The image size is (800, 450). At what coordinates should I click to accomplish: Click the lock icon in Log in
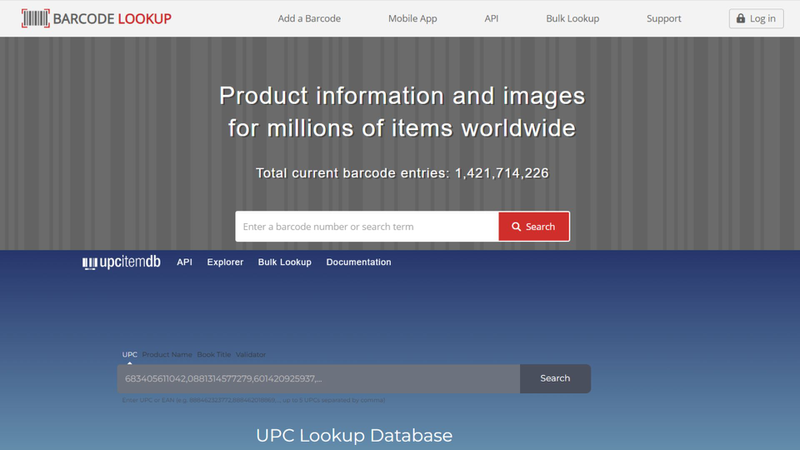click(x=740, y=18)
